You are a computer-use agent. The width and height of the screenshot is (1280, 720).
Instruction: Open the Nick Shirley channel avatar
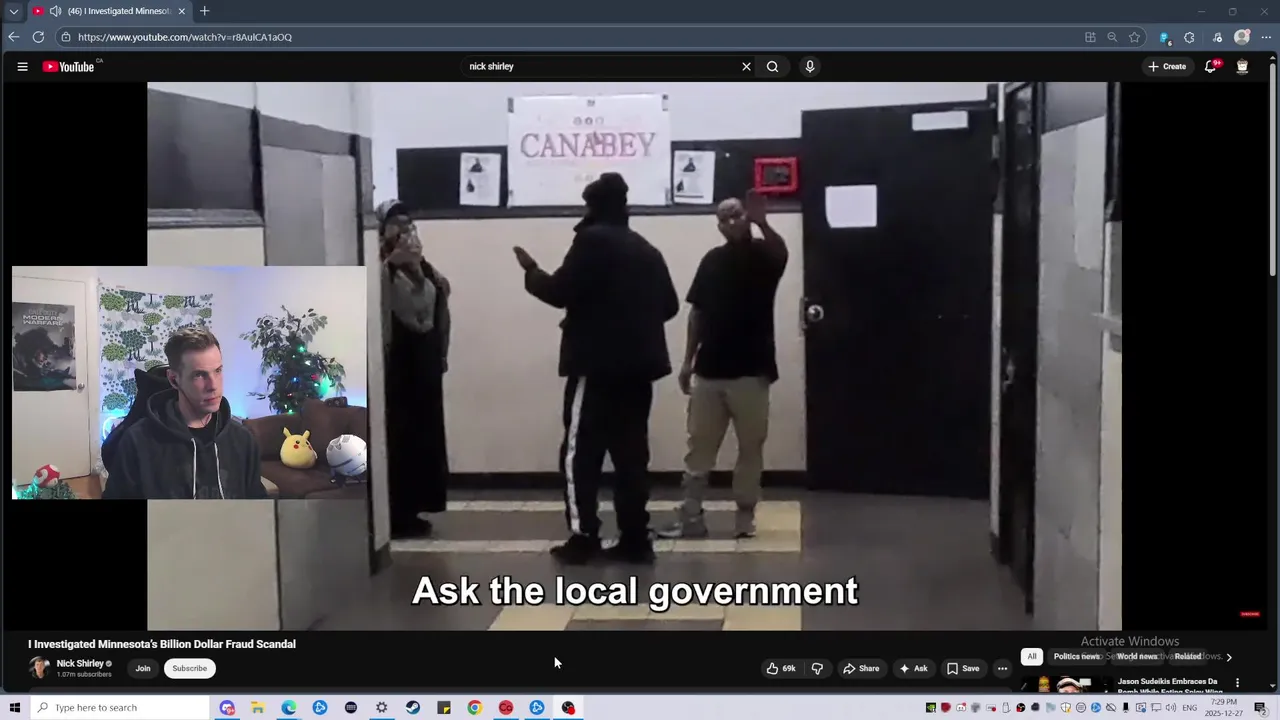[x=39, y=669]
